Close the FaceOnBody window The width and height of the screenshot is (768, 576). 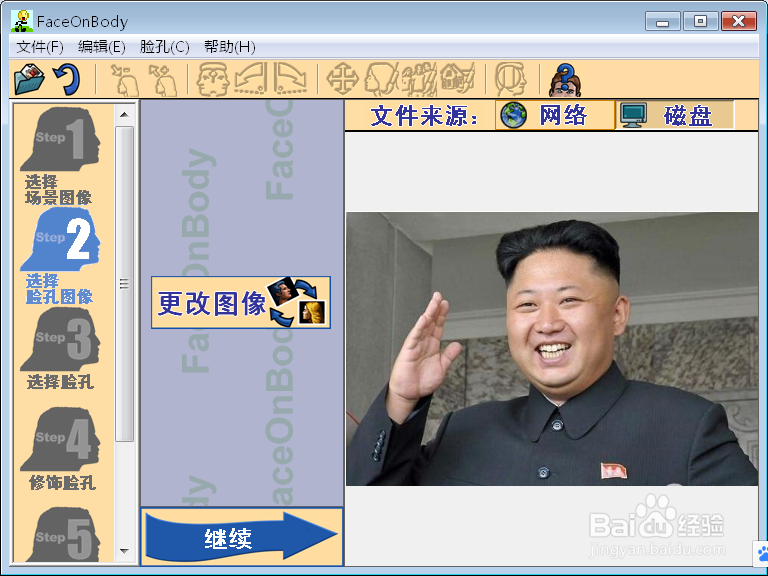pos(739,21)
